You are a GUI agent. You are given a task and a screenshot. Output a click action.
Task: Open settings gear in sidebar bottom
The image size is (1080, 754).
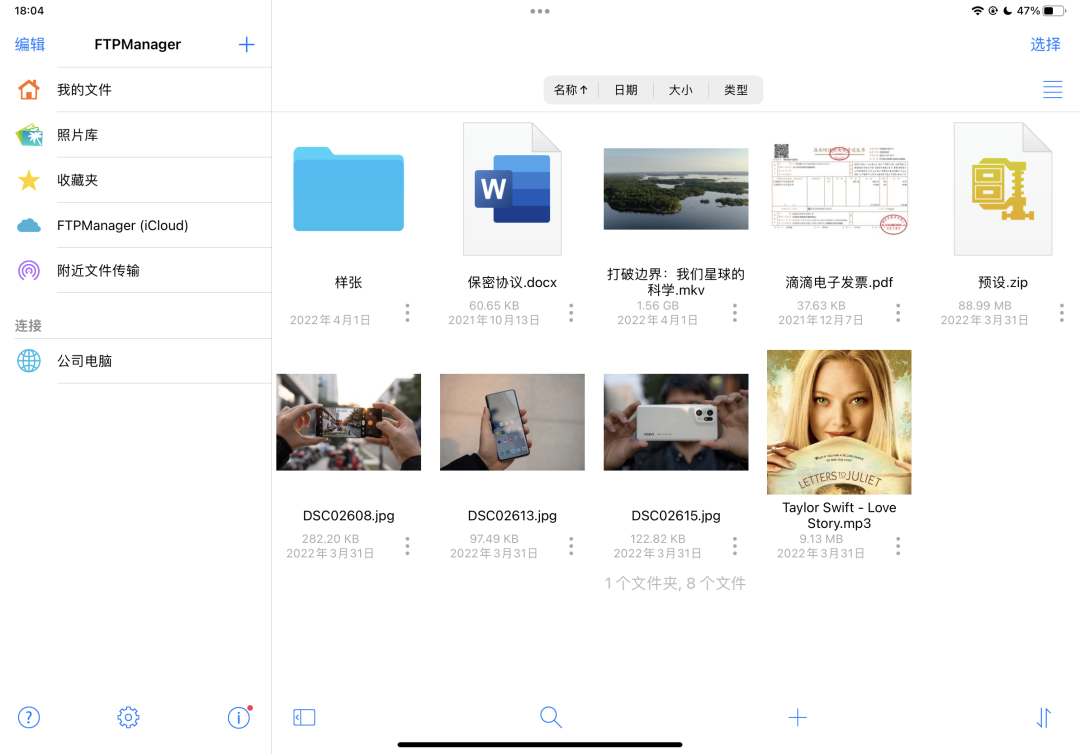tap(128, 717)
